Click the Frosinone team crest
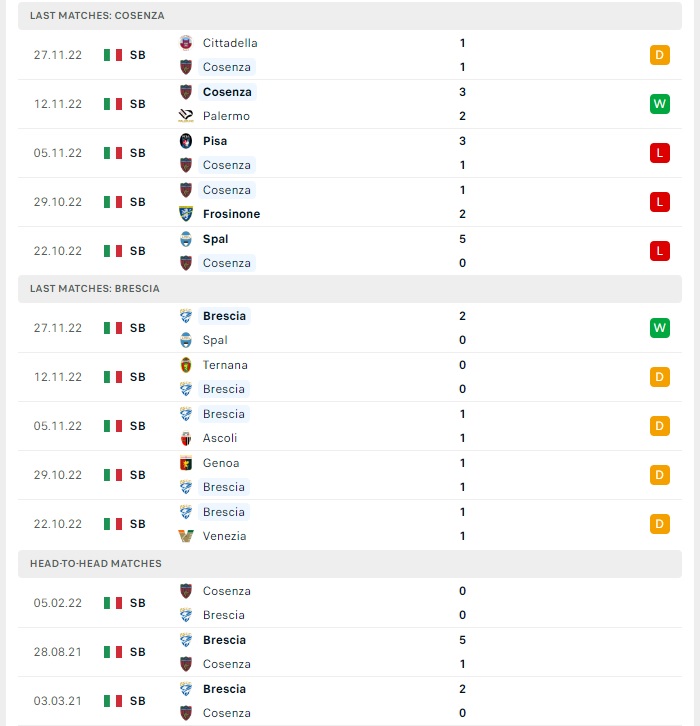Viewport: 700px width, 726px height. 186,214
